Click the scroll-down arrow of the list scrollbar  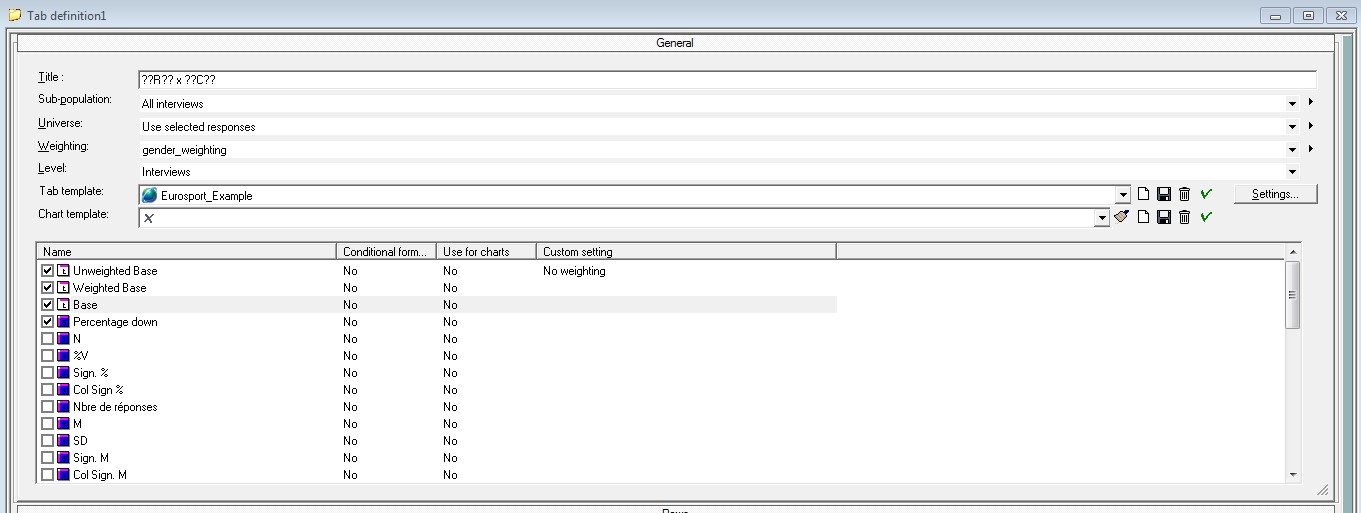click(1293, 475)
